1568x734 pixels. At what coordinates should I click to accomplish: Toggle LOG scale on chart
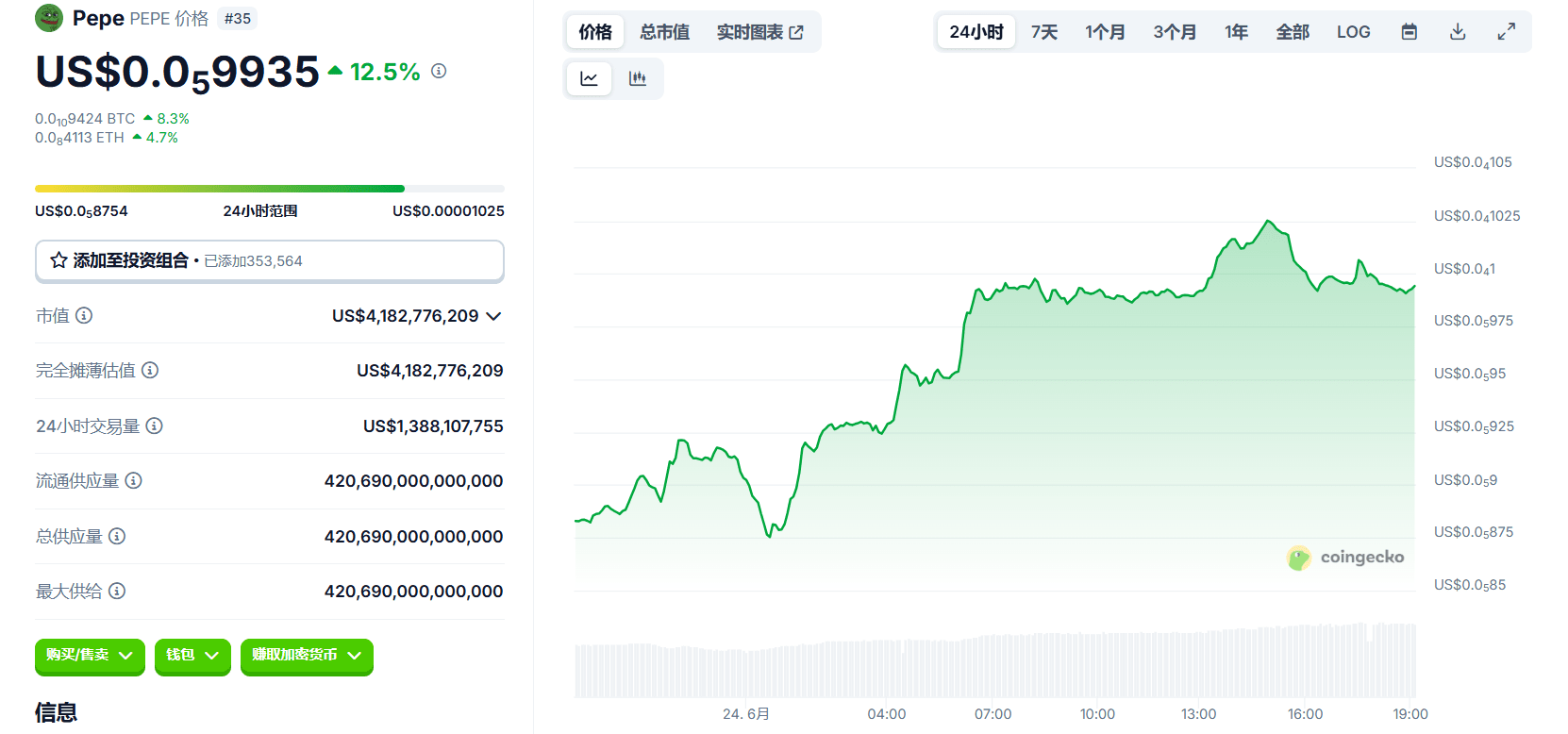(1353, 32)
